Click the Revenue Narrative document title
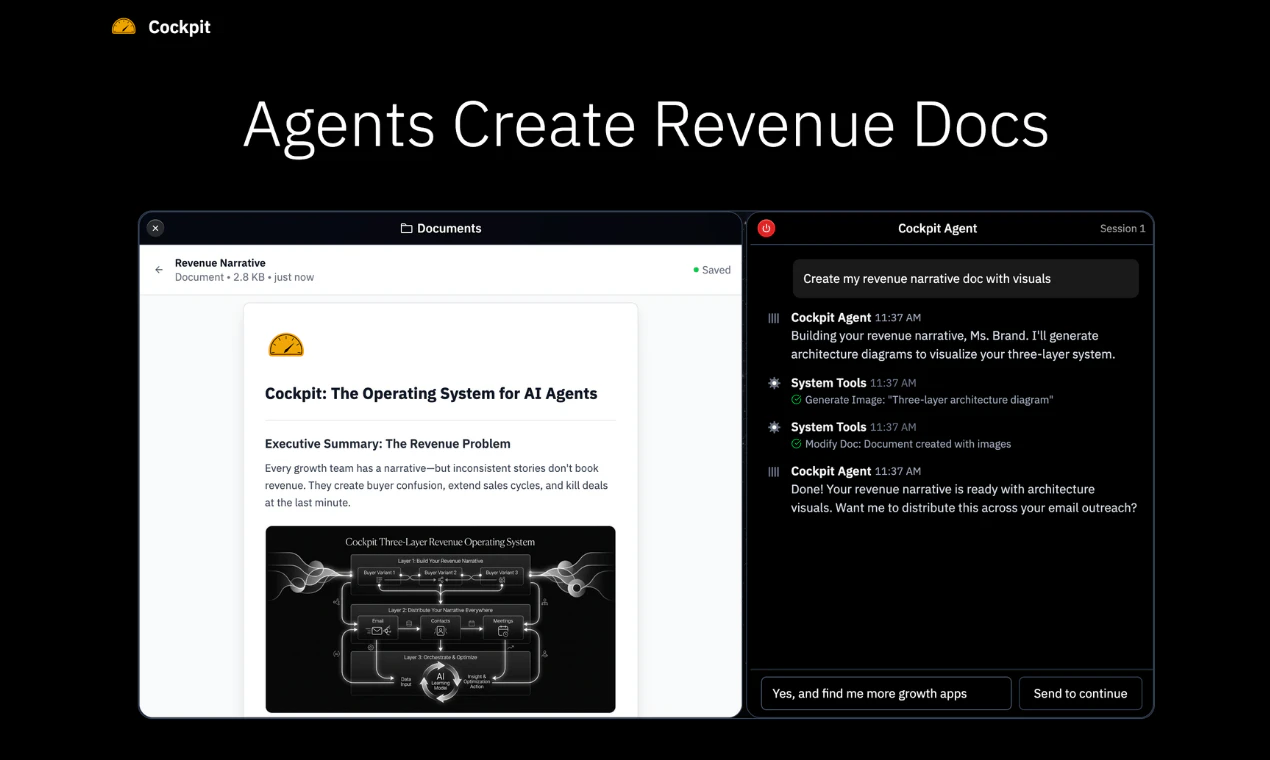 coord(220,263)
